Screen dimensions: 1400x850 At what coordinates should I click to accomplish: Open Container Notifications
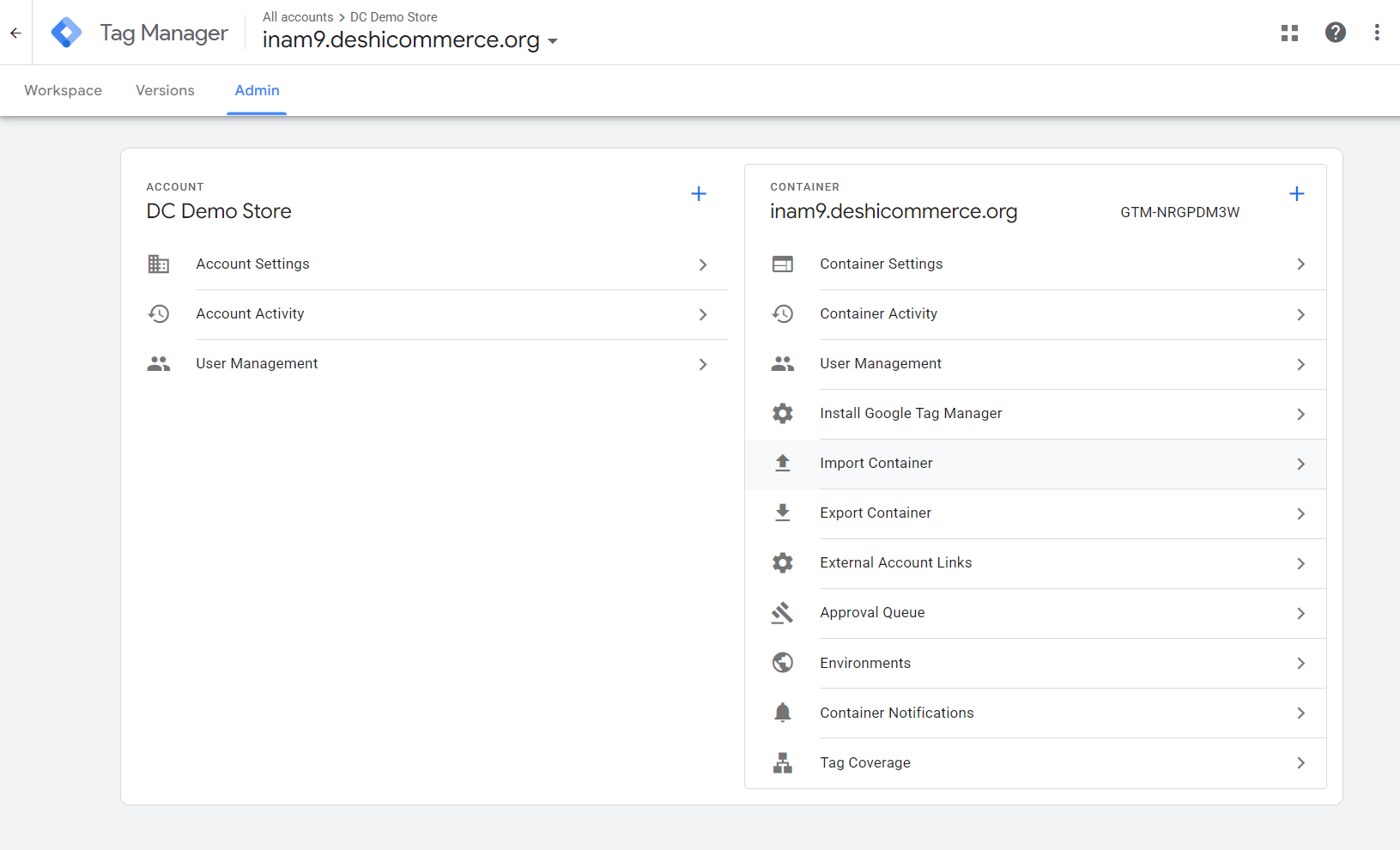coord(1036,713)
